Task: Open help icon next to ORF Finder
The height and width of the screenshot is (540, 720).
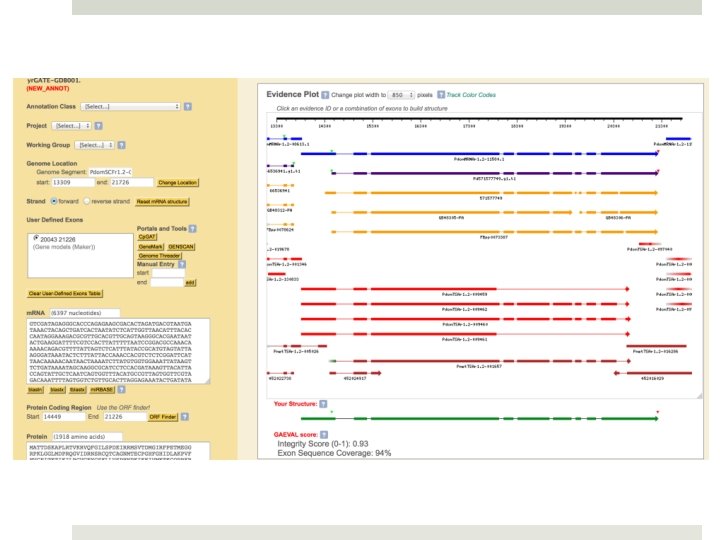Action: coord(185,417)
